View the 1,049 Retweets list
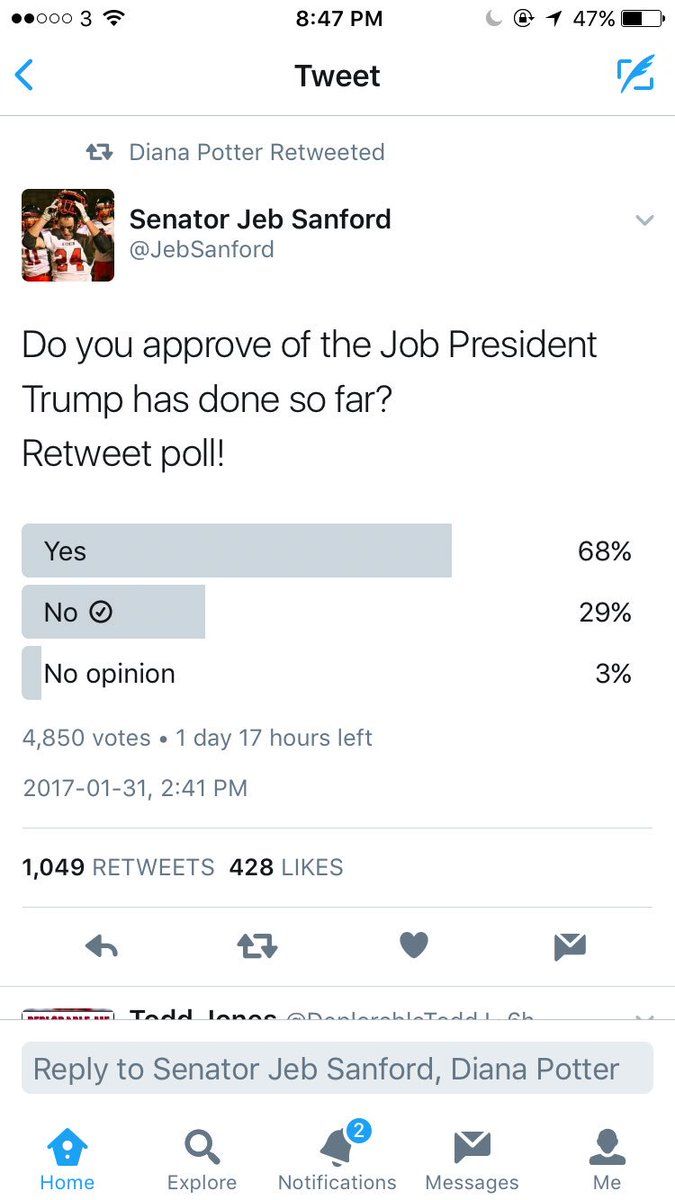This screenshot has width=675, height=1200. tap(118, 867)
